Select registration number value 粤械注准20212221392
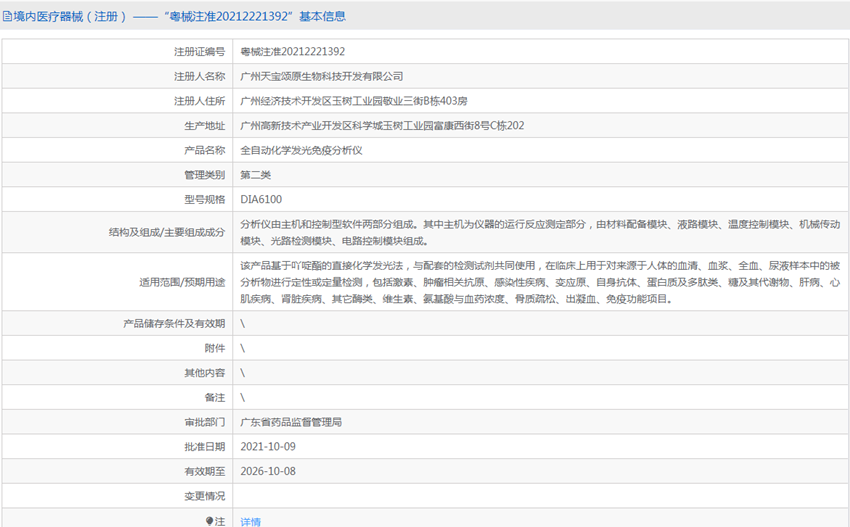Image resolution: width=850 pixels, height=527 pixels. coord(293,52)
